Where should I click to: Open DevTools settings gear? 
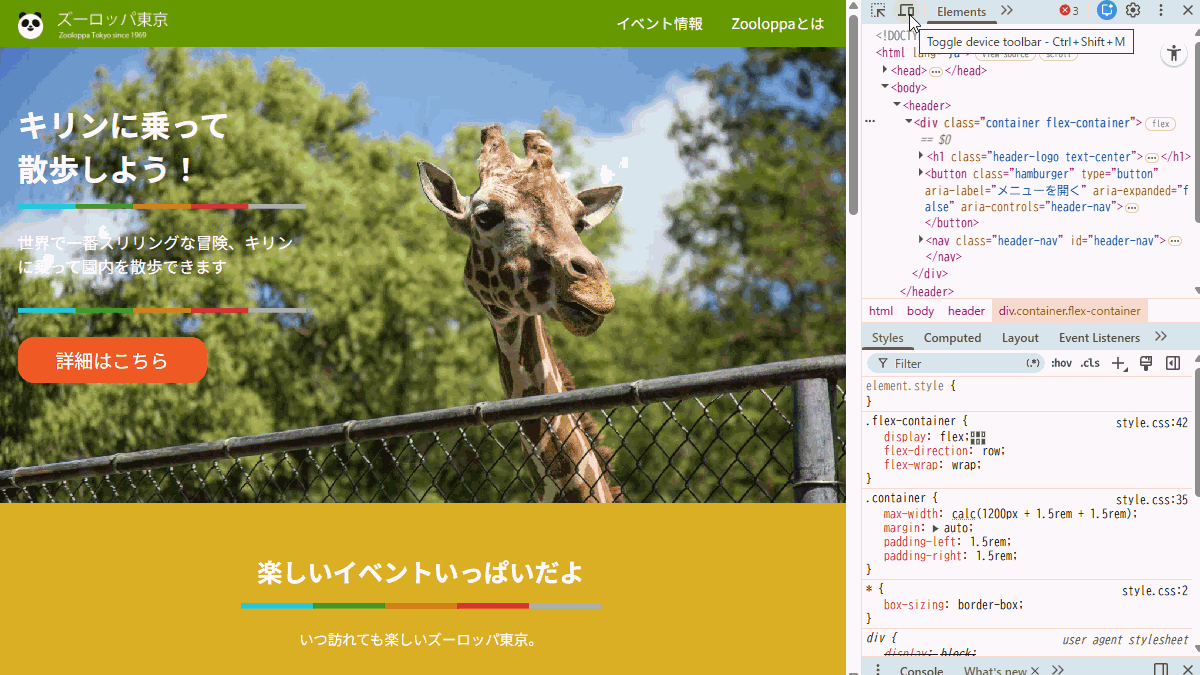tap(1133, 11)
